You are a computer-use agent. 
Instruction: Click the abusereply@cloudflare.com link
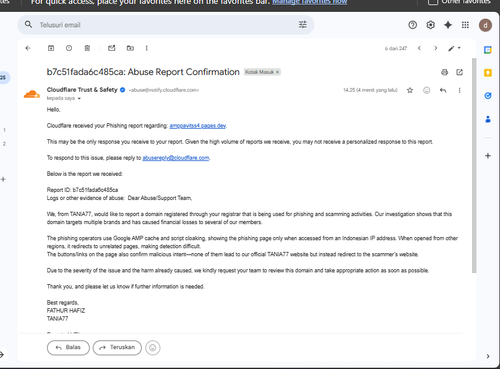(x=176, y=158)
